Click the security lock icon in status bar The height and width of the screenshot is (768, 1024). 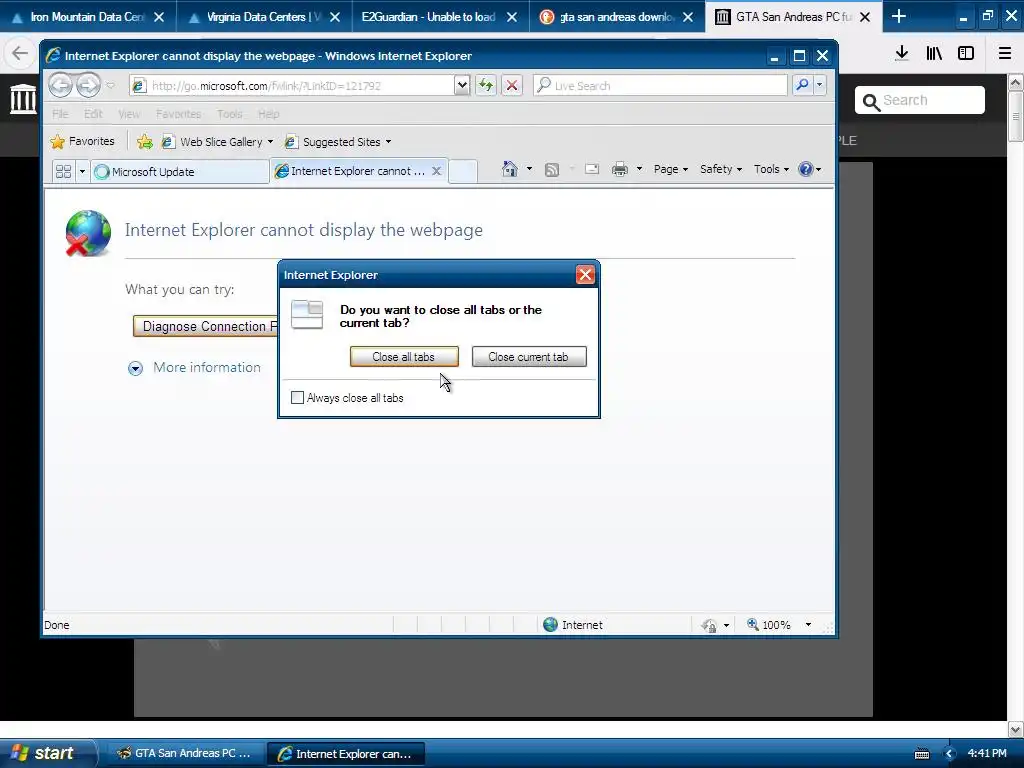coord(709,625)
